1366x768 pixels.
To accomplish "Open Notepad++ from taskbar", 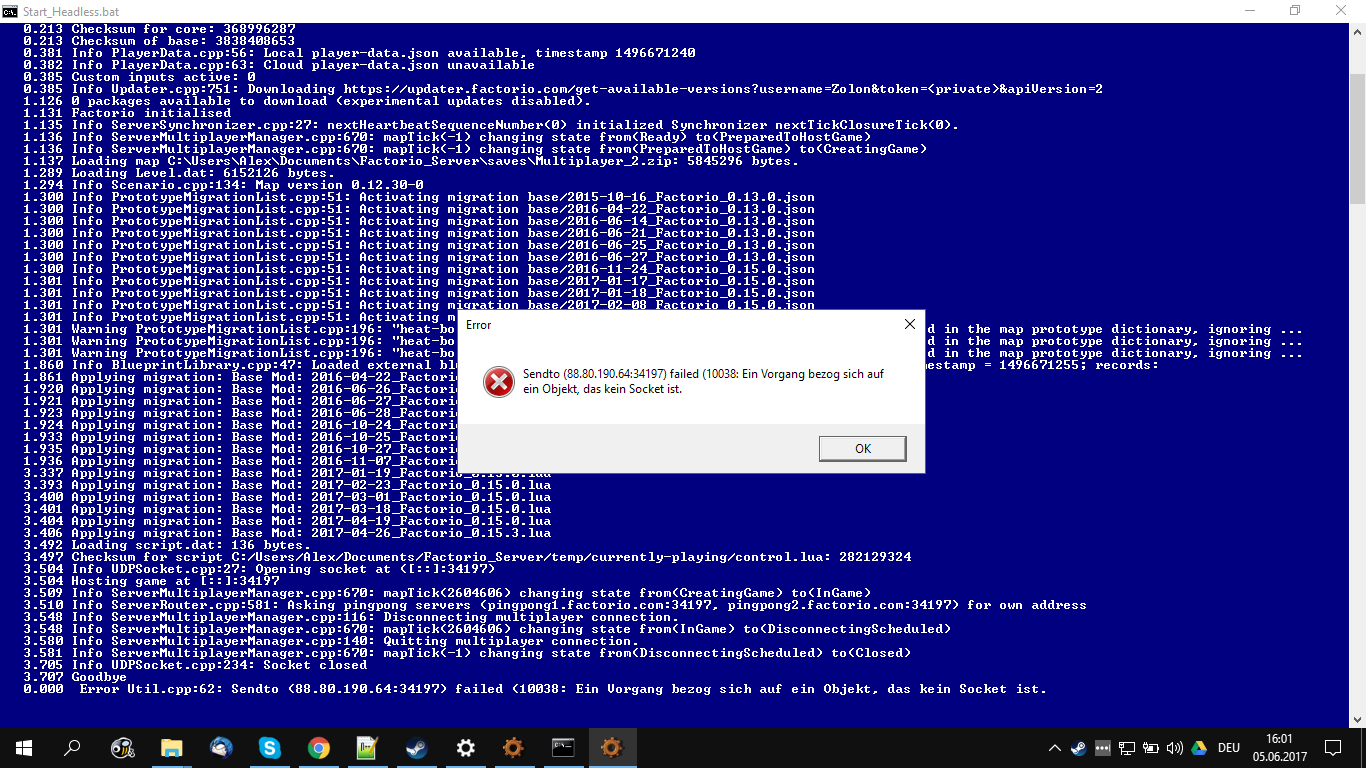I will [x=367, y=748].
